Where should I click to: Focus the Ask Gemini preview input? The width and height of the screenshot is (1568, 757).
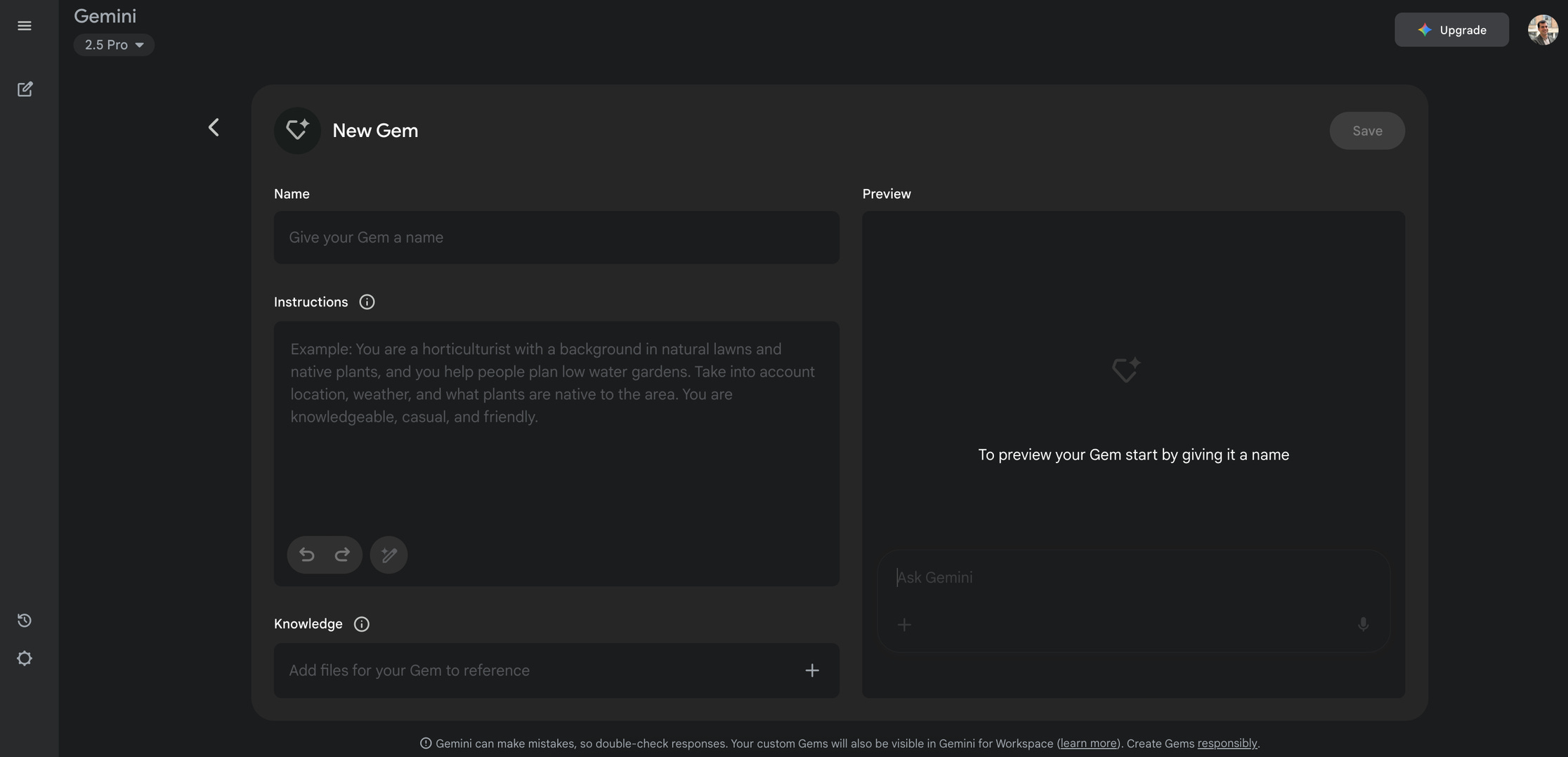tap(1133, 578)
